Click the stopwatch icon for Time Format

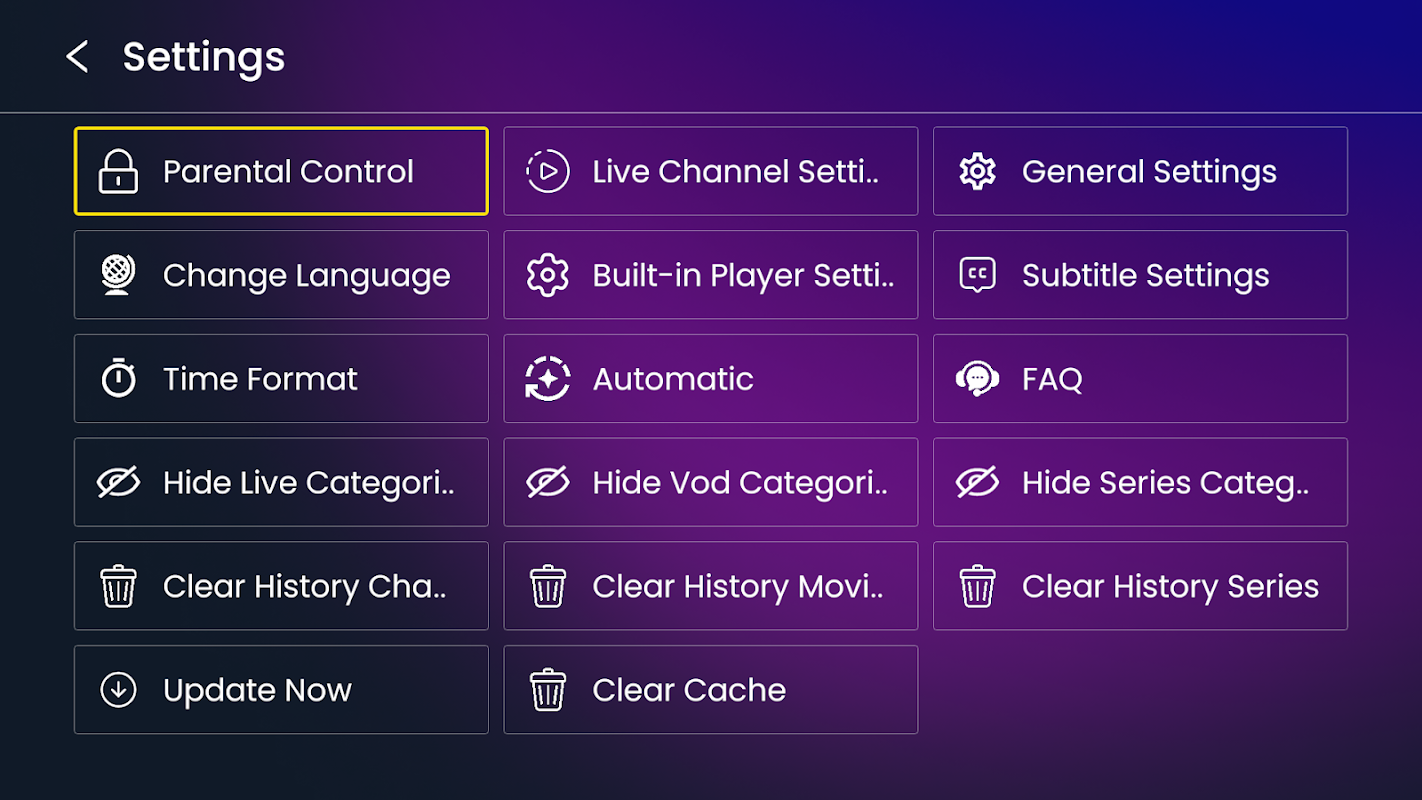tap(118, 379)
